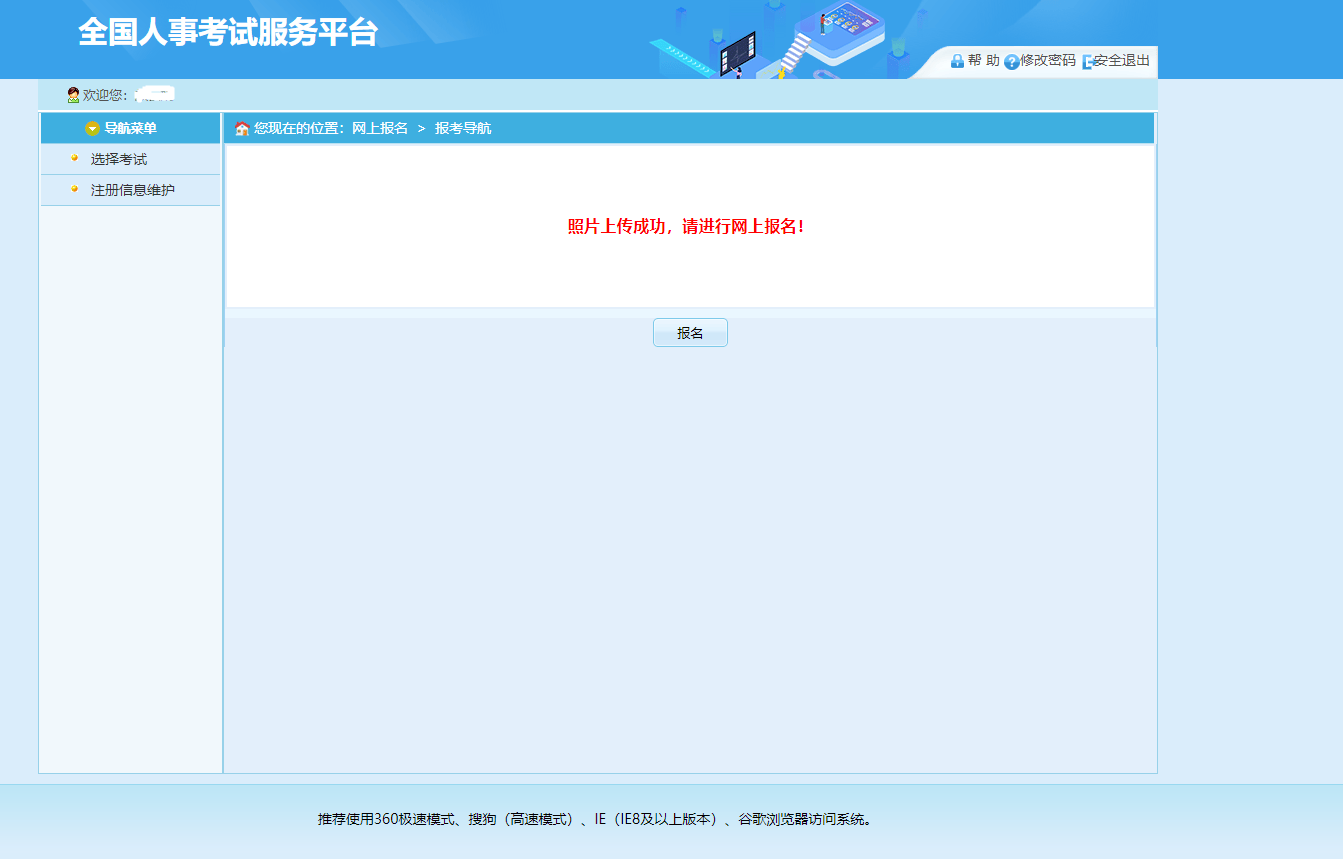
Task: Click the 导航菜单 header label
Action: (x=131, y=129)
